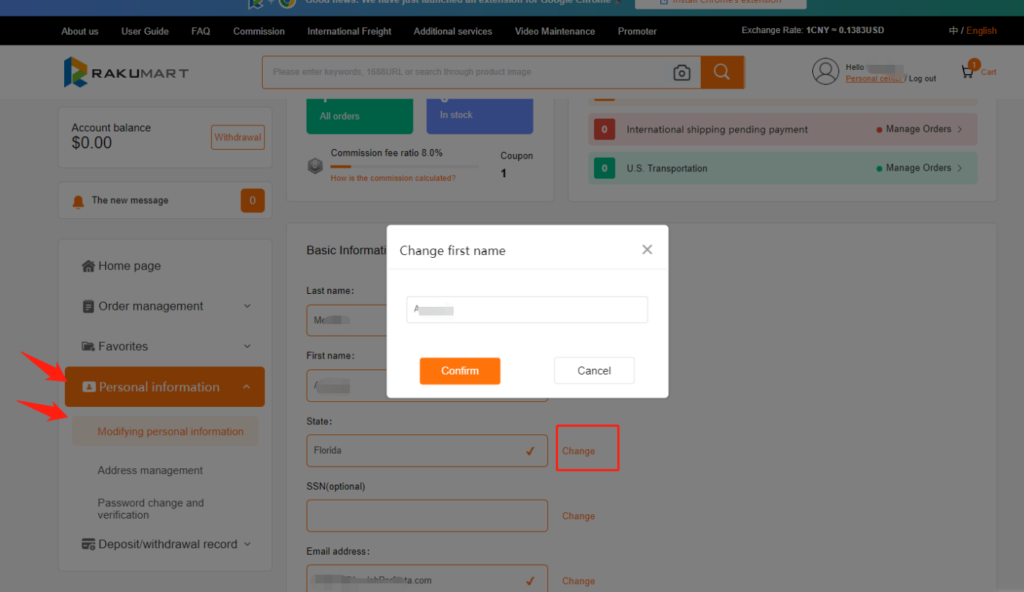Click the Rakumart logo
Viewport: 1024px width, 592px height.
click(126, 72)
